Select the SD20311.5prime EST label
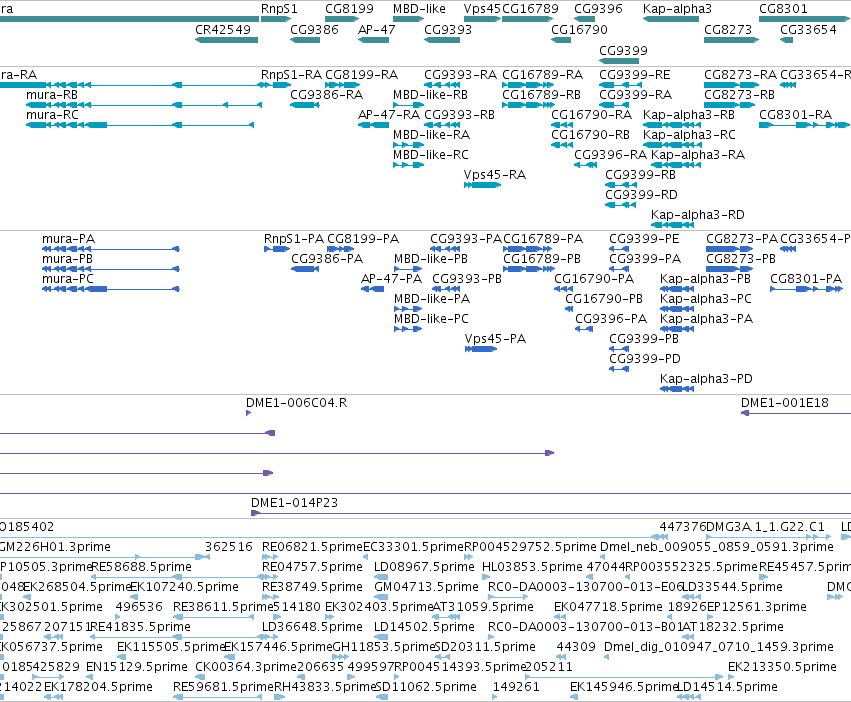The height and width of the screenshot is (702, 851). click(485, 647)
